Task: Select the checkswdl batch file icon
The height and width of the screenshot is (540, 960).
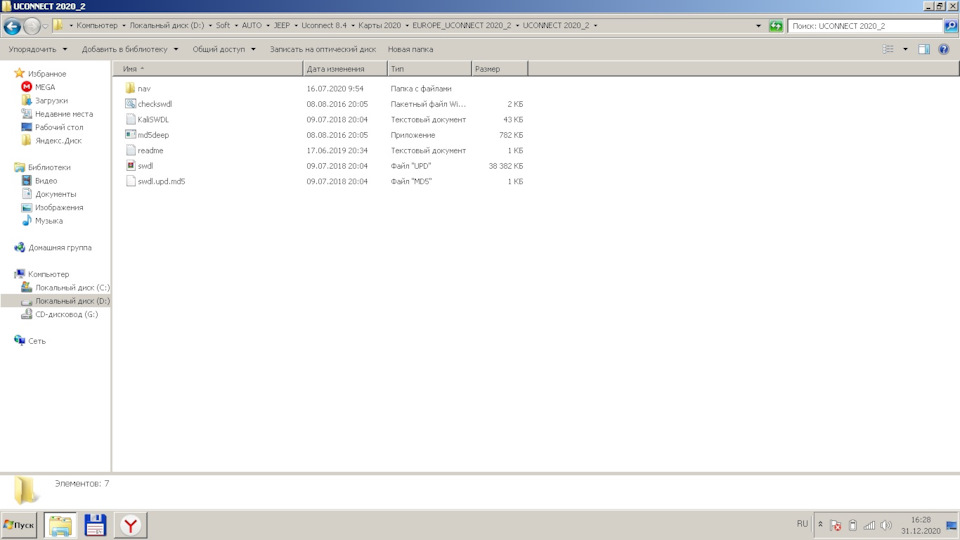Action: [x=130, y=103]
